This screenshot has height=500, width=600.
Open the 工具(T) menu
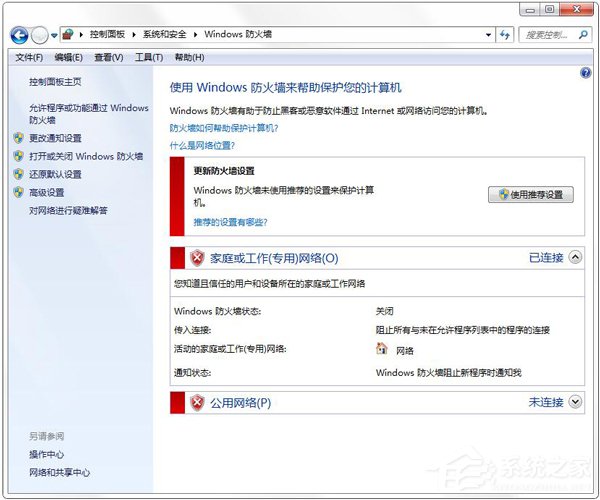coord(149,58)
